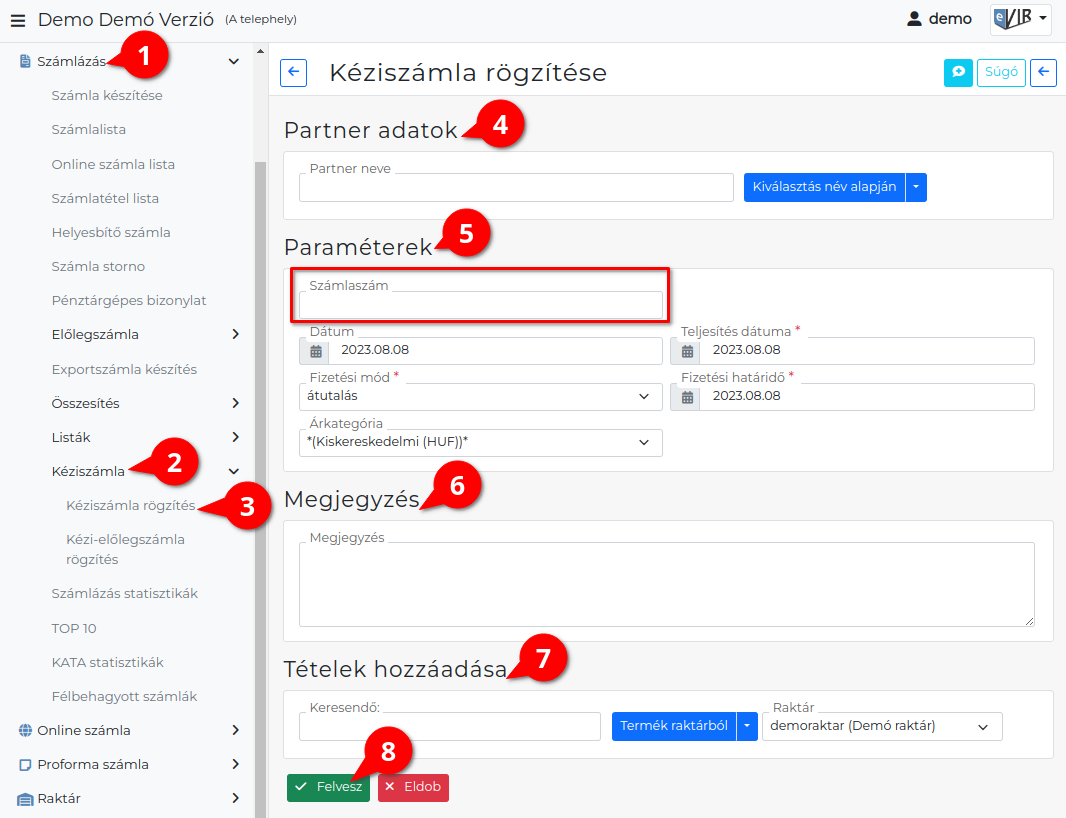
Task: Expand the Összesítés submenu
Action: [x=235, y=403]
